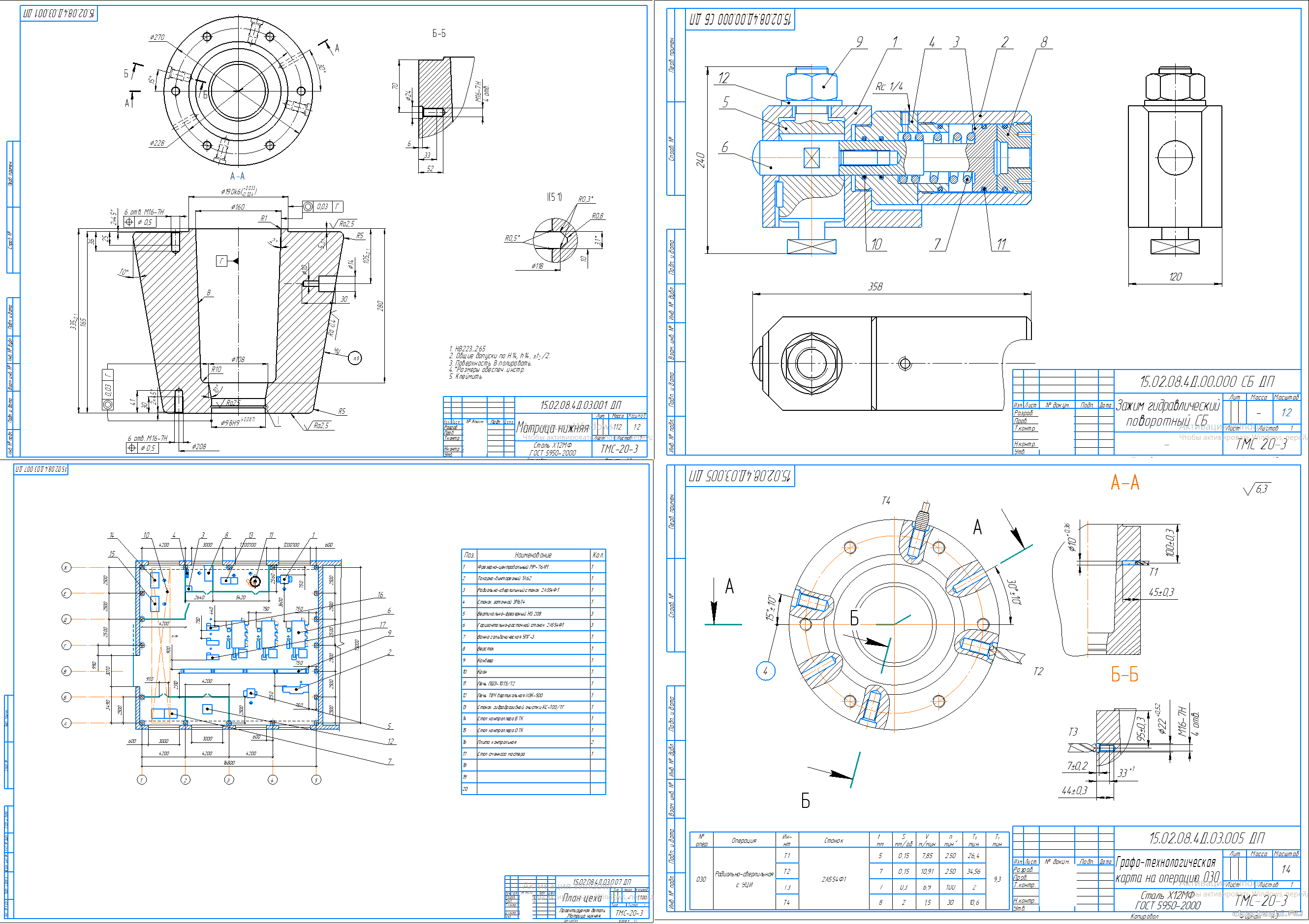This screenshot has width=1309, height=924.
Task: Click the orange Б-Б section label
Action: (x=1124, y=675)
